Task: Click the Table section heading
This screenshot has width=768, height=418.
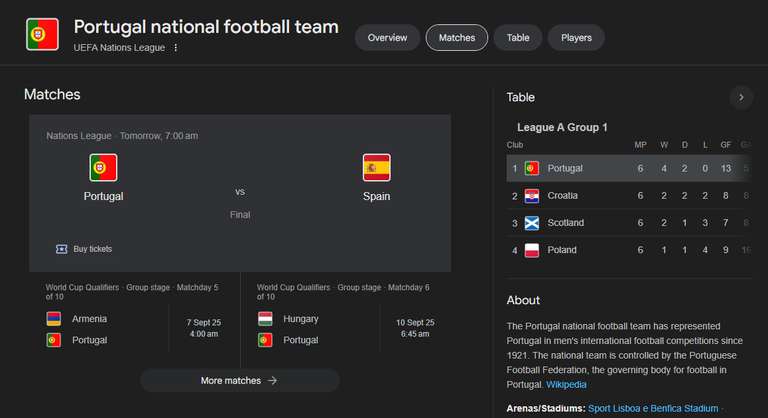Action: click(x=521, y=98)
